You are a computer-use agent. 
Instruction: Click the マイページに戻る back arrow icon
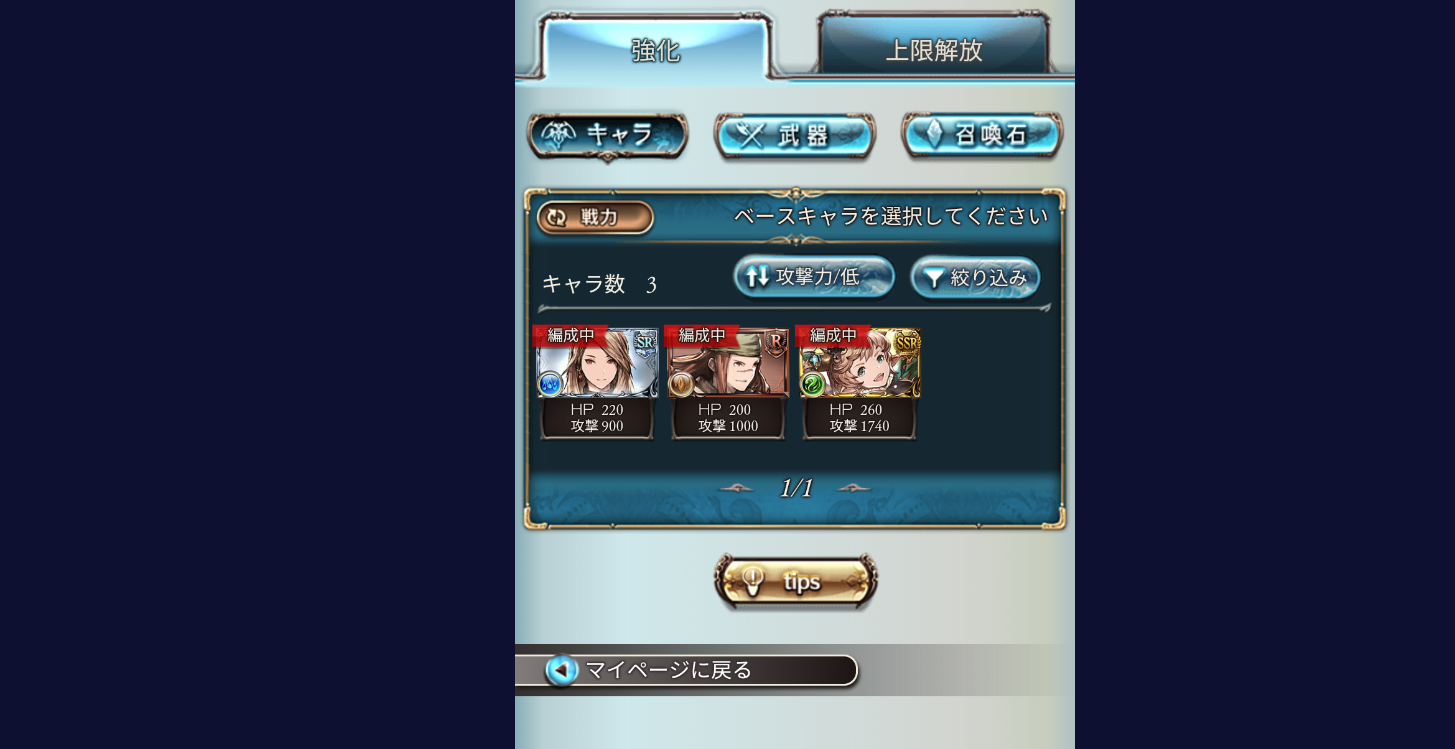click(x=562, y=670)
